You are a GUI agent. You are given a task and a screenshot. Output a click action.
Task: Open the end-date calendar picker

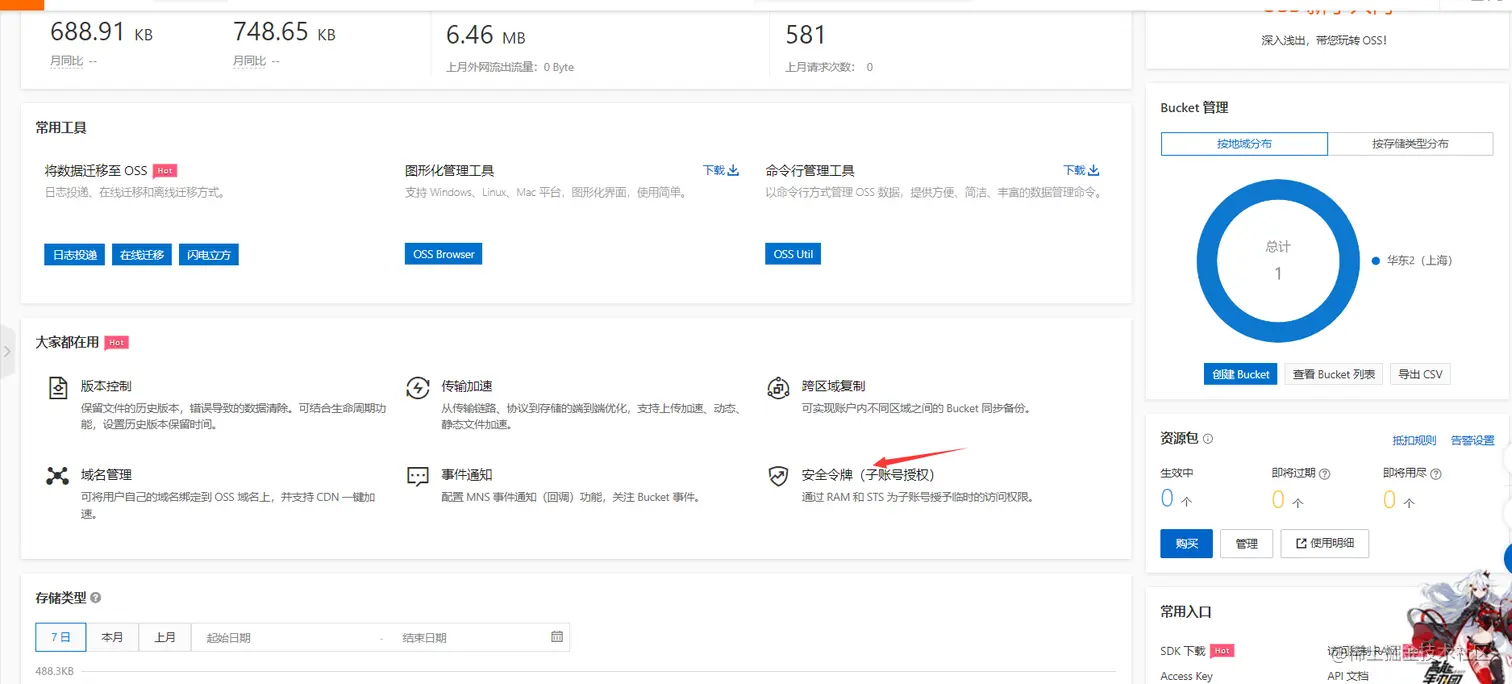tap(557, 637)
